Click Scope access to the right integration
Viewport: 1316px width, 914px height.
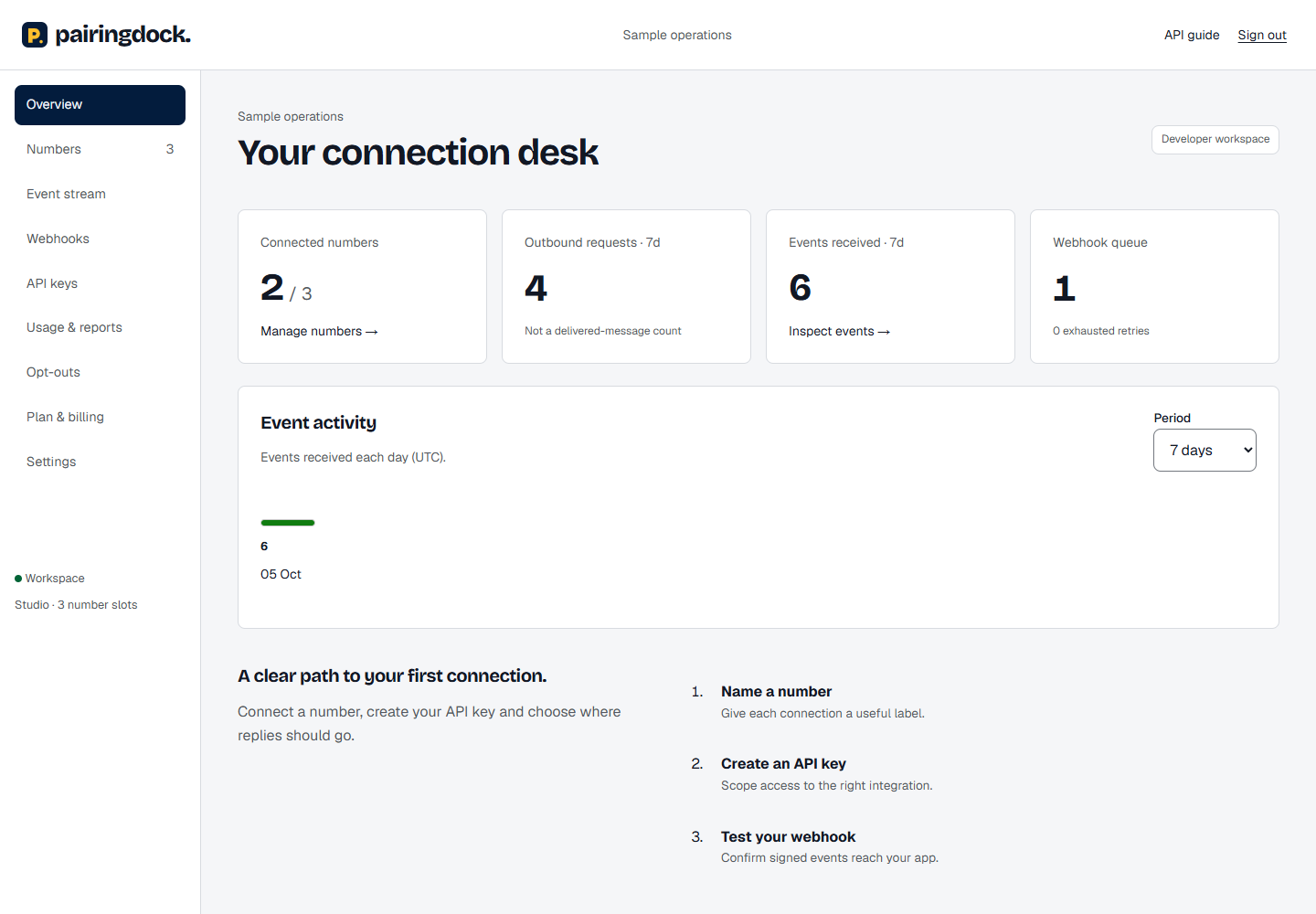[x=827, y=785]
